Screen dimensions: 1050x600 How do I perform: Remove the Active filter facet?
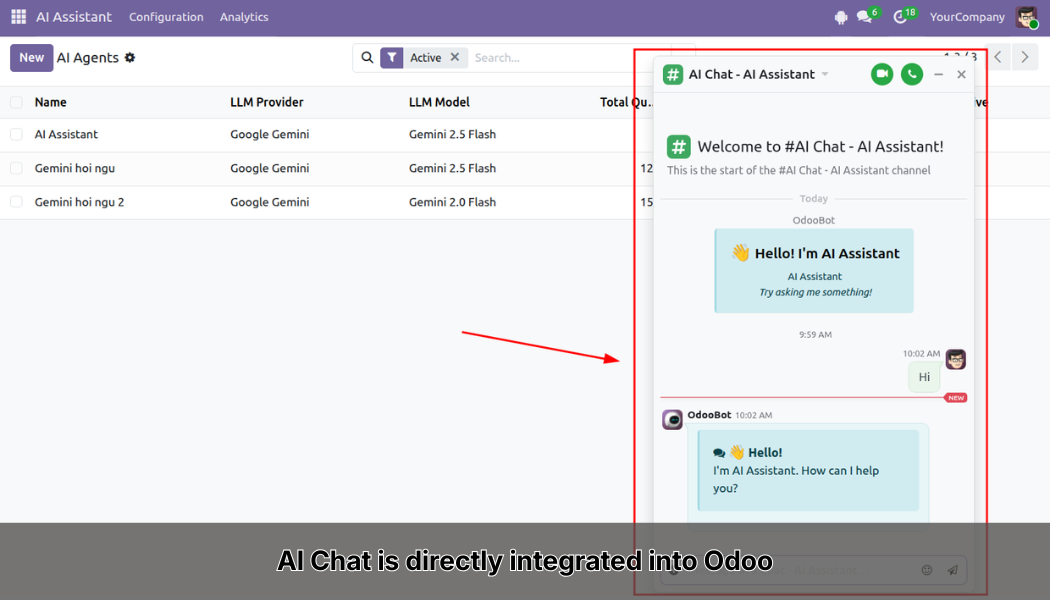coord(455,57)
